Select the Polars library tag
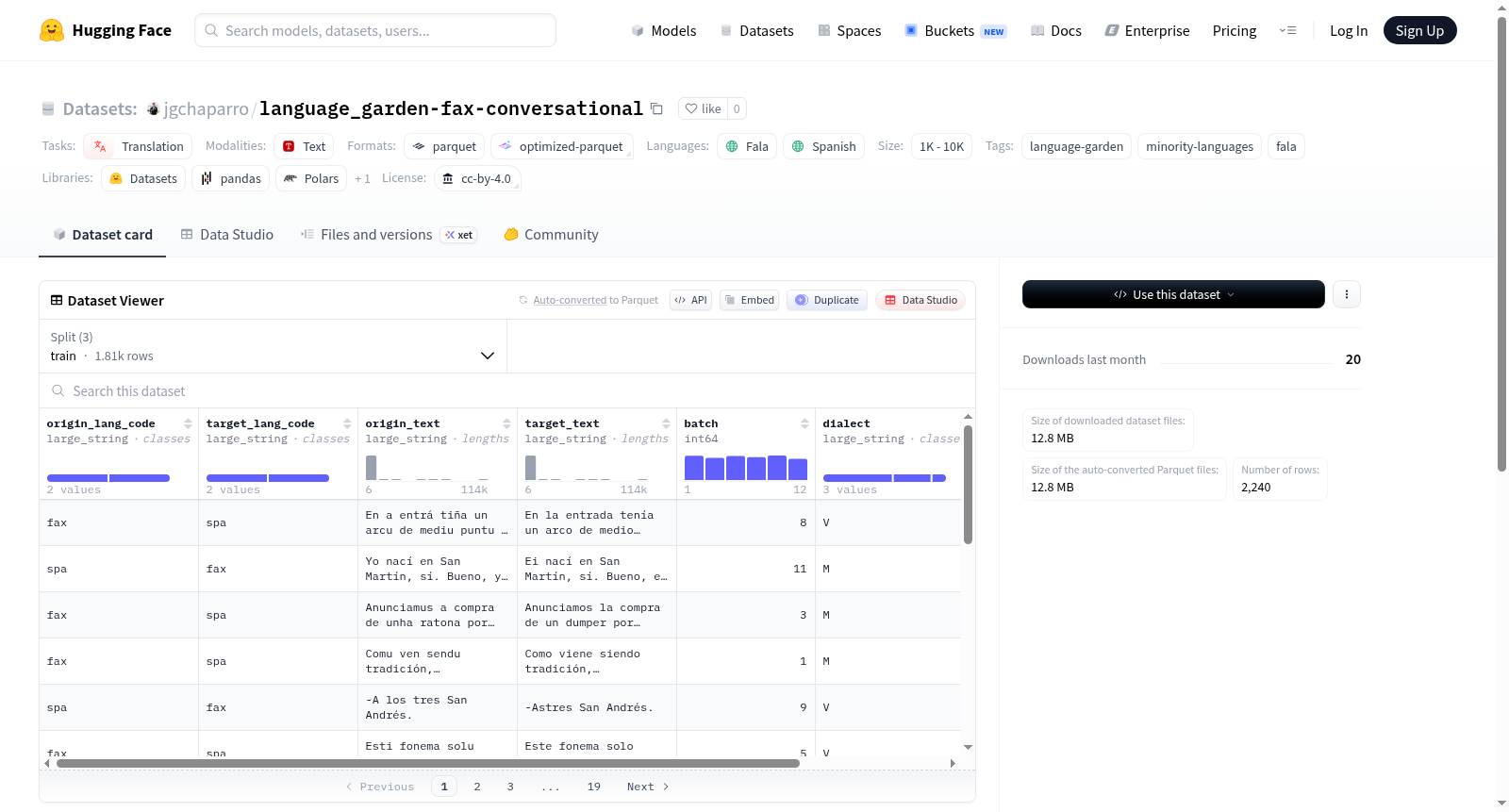Viewport: 1509px width, 812px height. 311,178
